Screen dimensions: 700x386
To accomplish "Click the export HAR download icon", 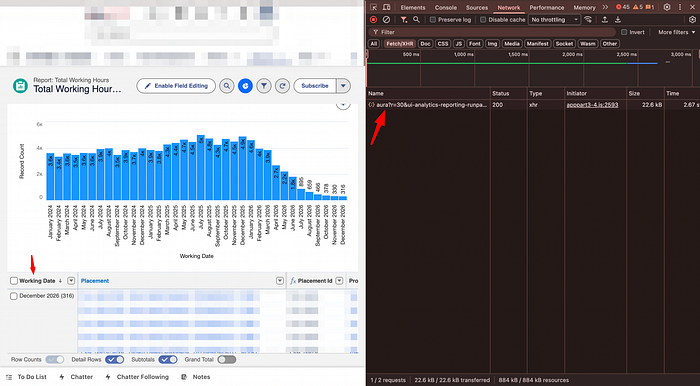I will tap(618, 20).
